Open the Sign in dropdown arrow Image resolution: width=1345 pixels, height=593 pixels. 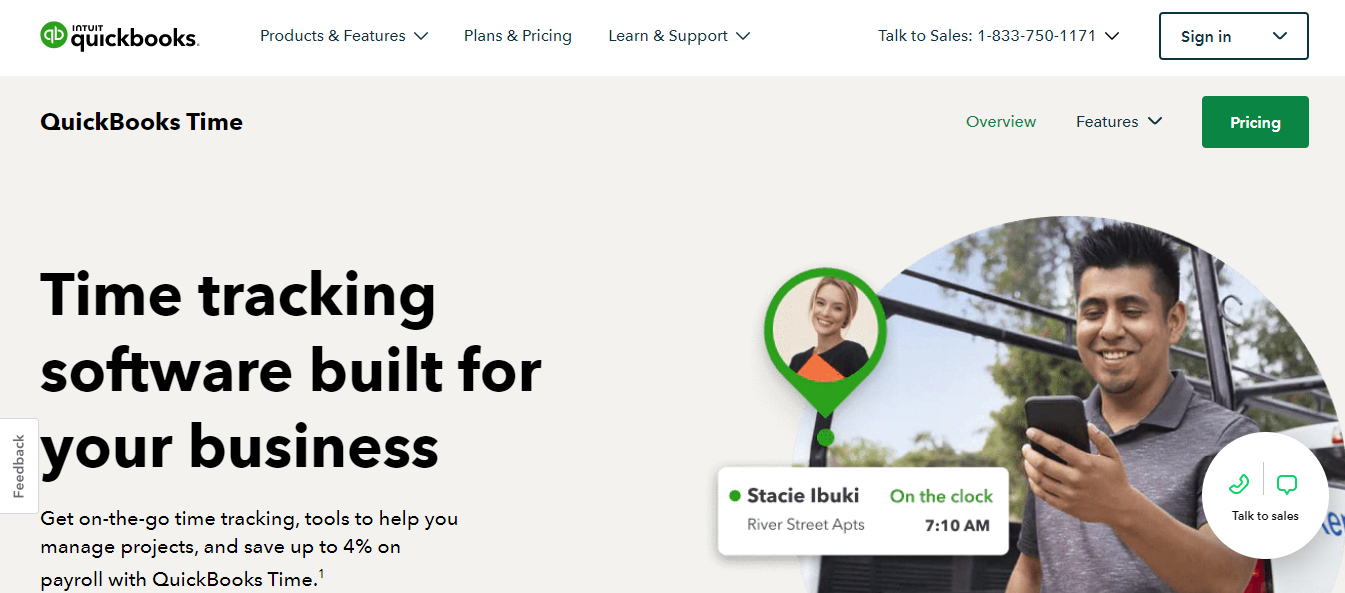click(1280, 36)
